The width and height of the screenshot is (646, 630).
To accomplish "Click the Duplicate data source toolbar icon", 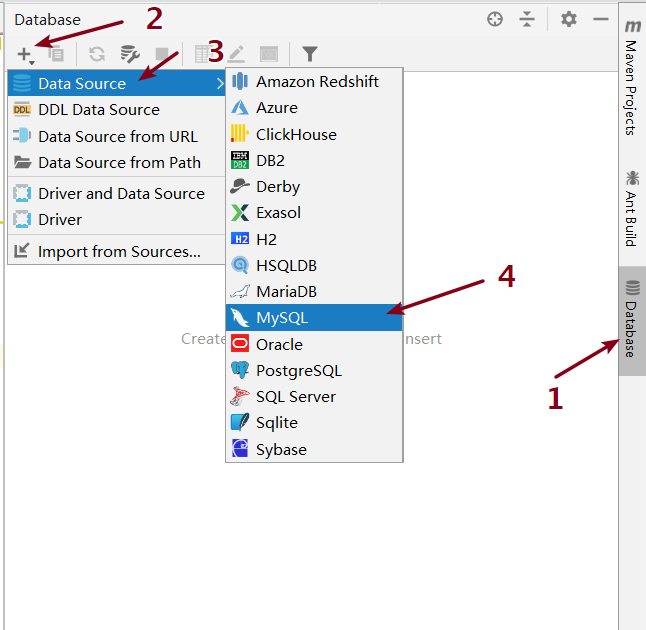I will tap(56, 54).
